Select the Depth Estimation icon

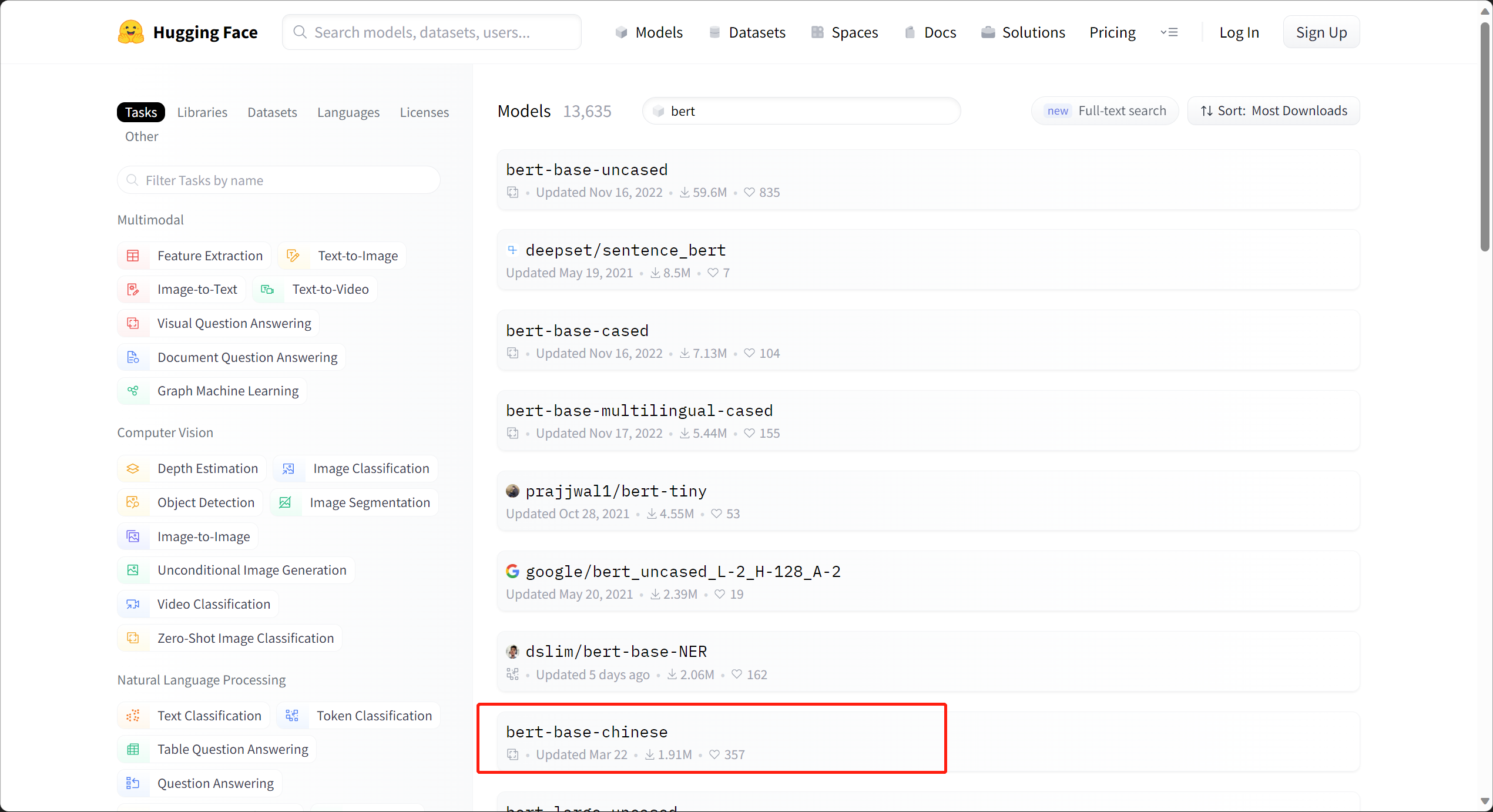[x=133, y=468]
